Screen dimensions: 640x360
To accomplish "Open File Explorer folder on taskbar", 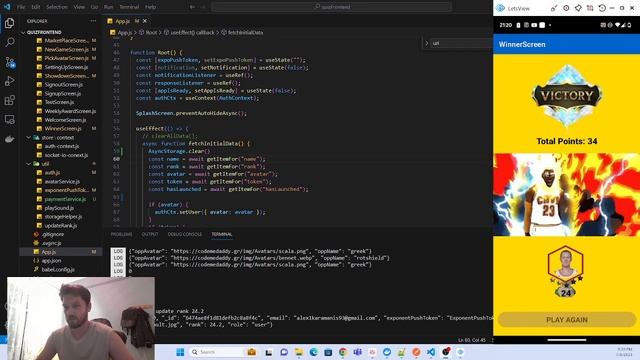I will pos(299,352).
